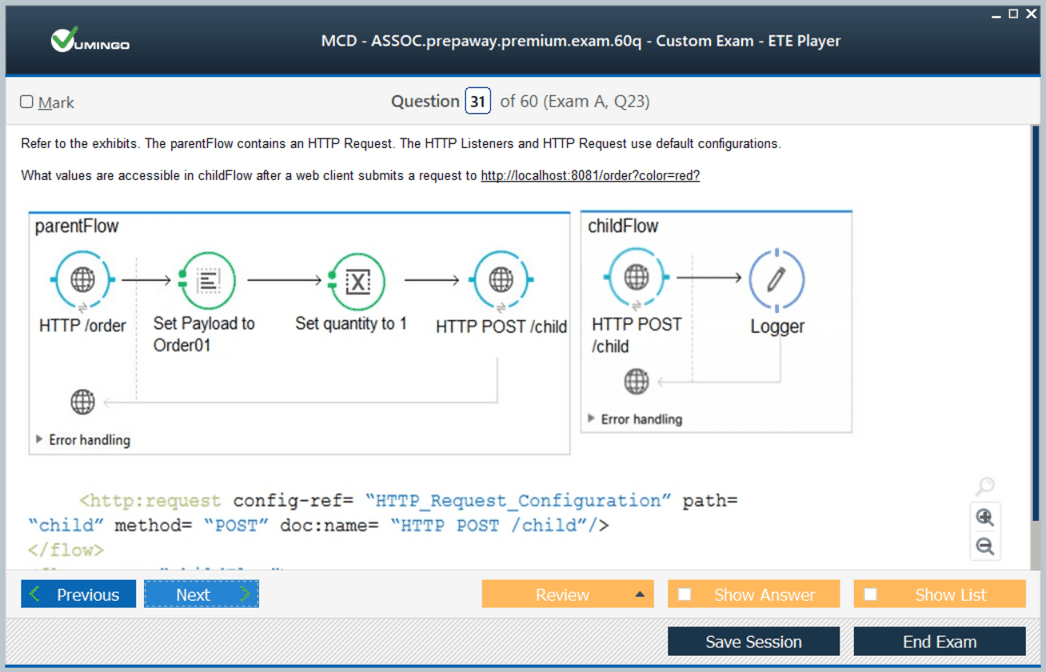Screen dimensions: 1046x672
Task: Open the localhost:8081/order?color=red link
Action: [x=590, y=176]
